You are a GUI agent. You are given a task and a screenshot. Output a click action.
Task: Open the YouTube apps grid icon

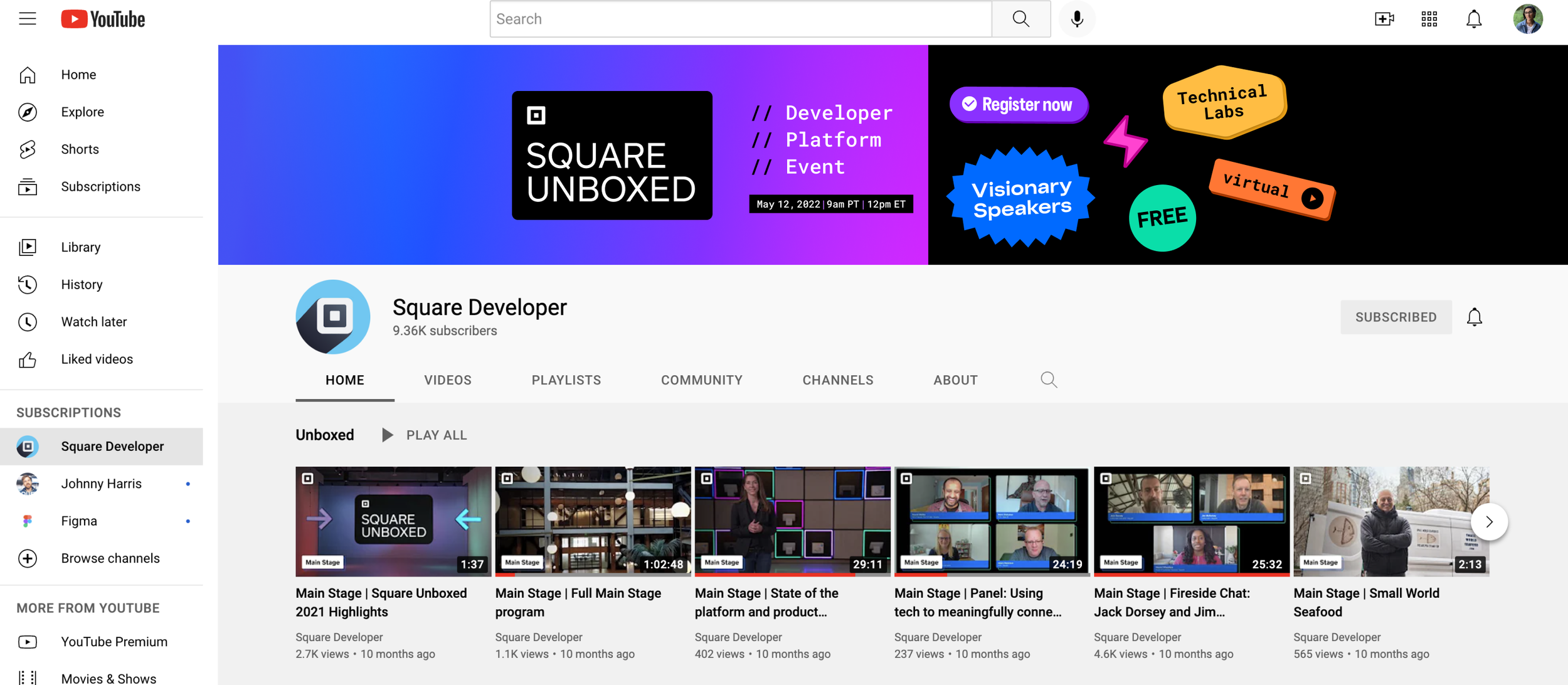(x=1429, y=19)
